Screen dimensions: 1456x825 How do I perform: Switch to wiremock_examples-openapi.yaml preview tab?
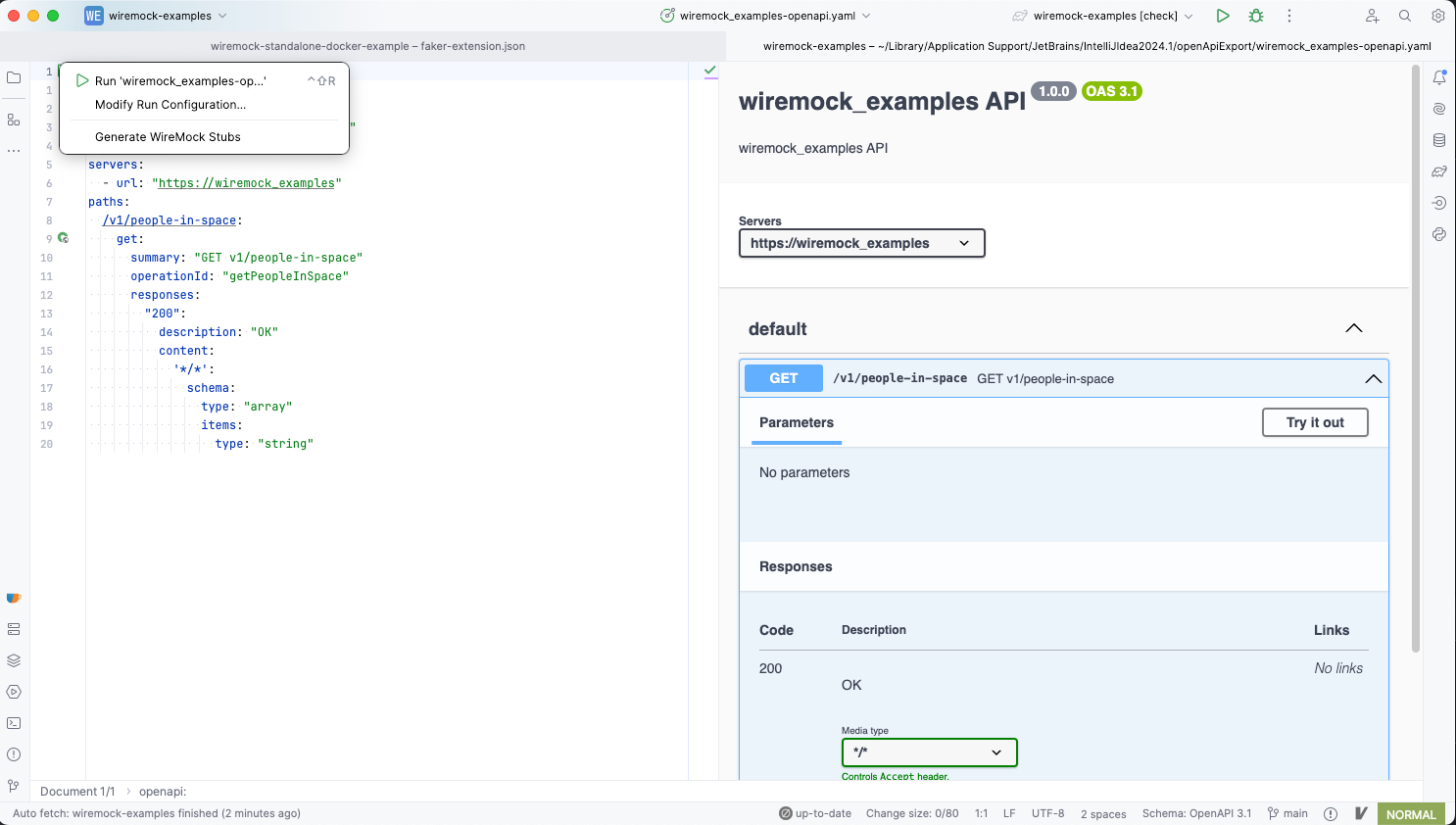1096,46
